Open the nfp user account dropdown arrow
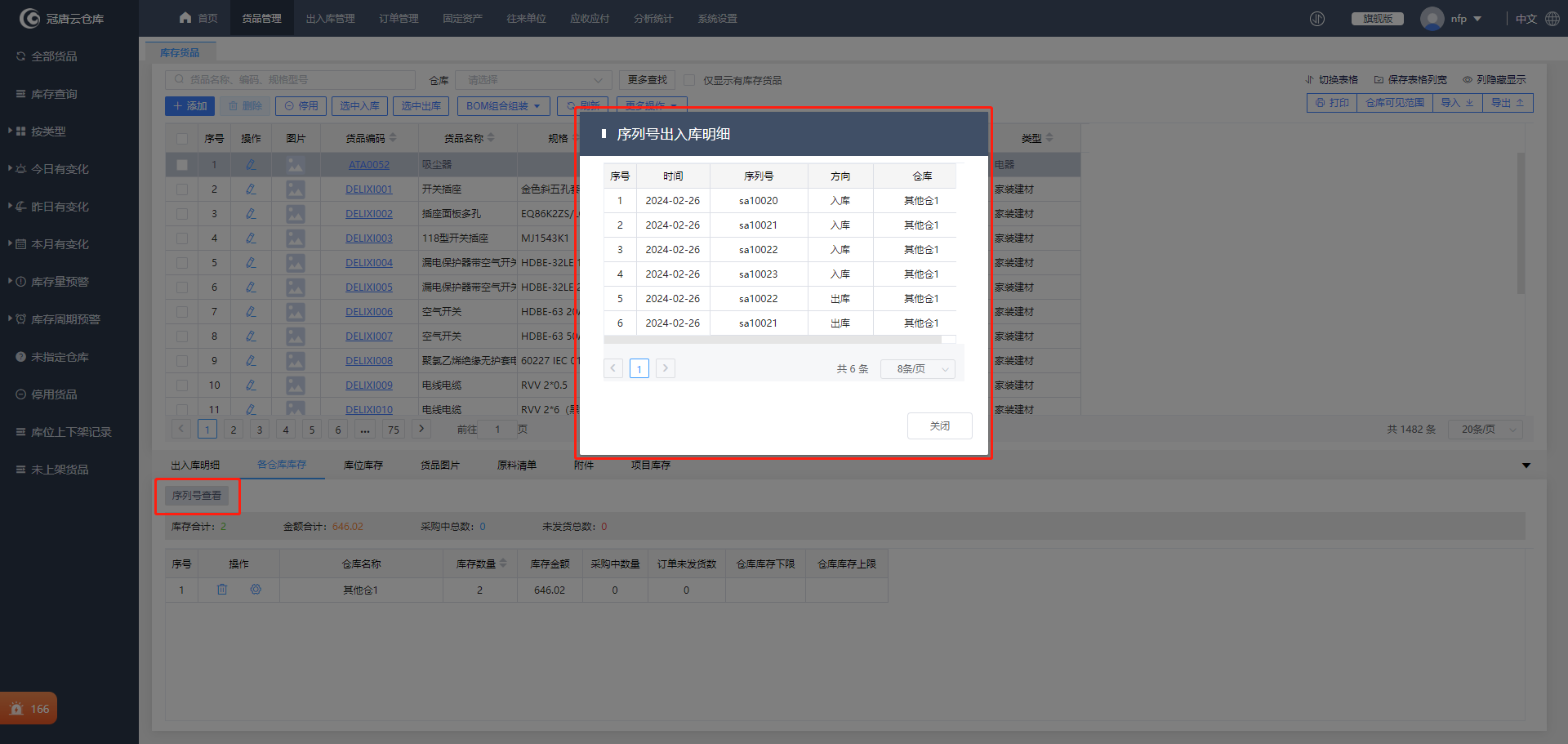 [1477, 19]
